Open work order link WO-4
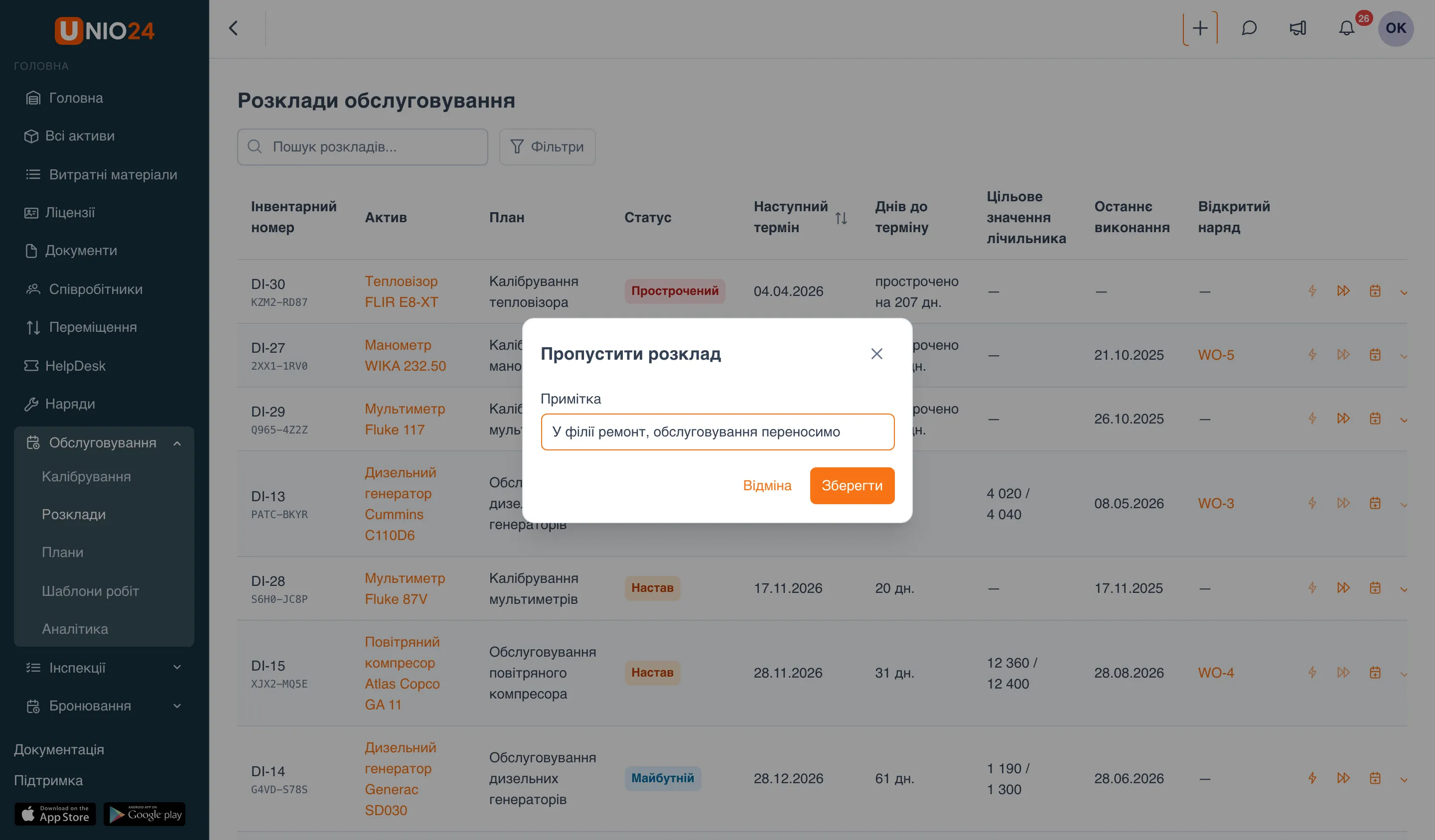The image size is (1435, 840). pyautogui.click(x=1215, y=673)
